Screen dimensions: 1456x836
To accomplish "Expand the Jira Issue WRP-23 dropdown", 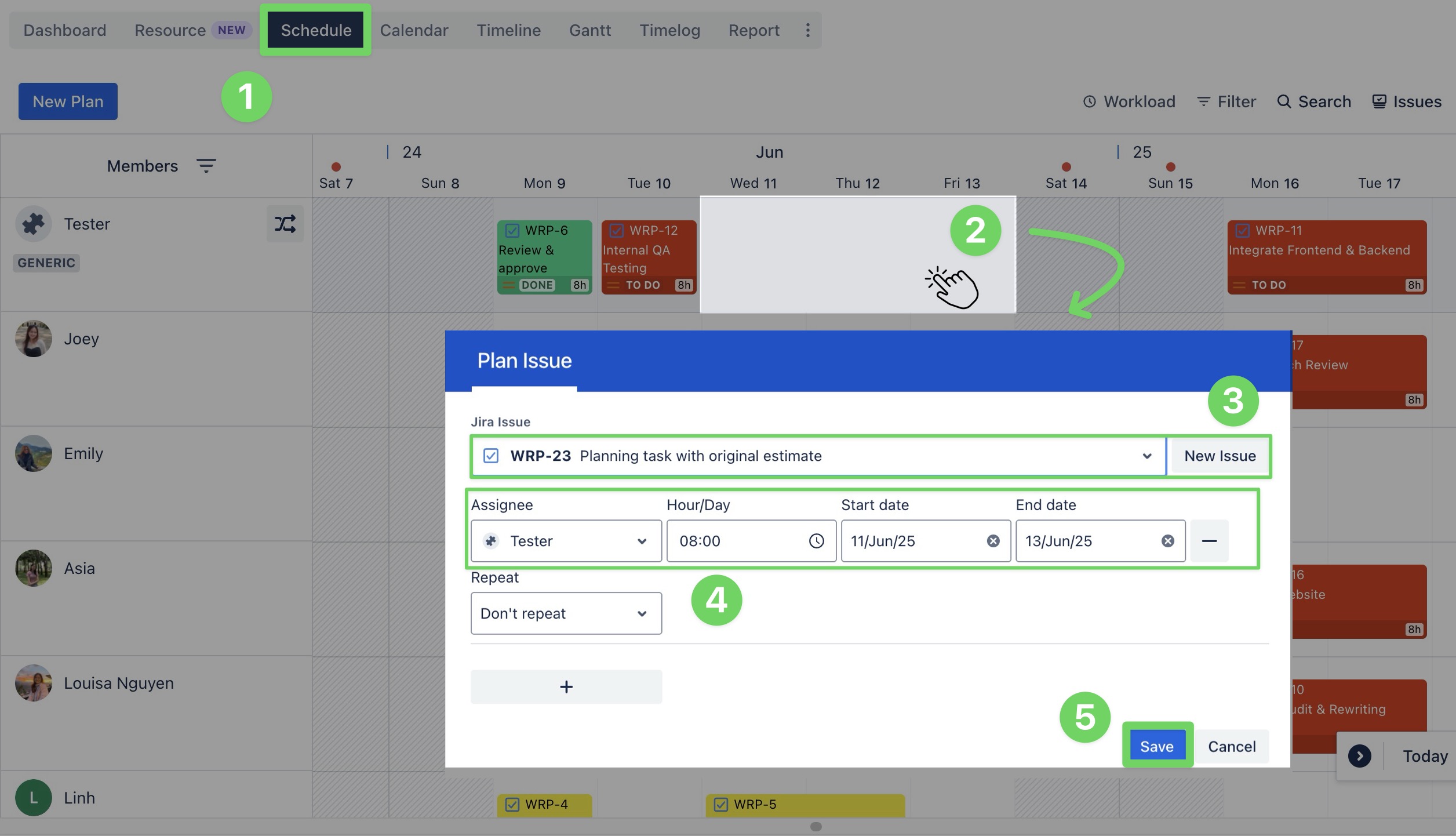I will [x=1146, y=456].
